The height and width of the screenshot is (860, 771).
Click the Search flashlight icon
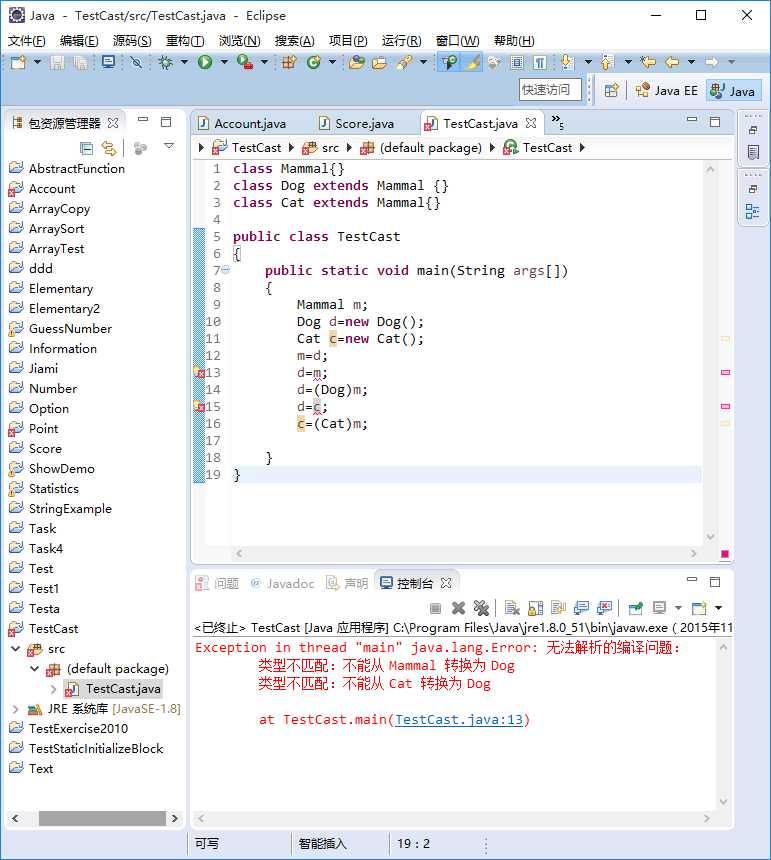coord(404,63)
